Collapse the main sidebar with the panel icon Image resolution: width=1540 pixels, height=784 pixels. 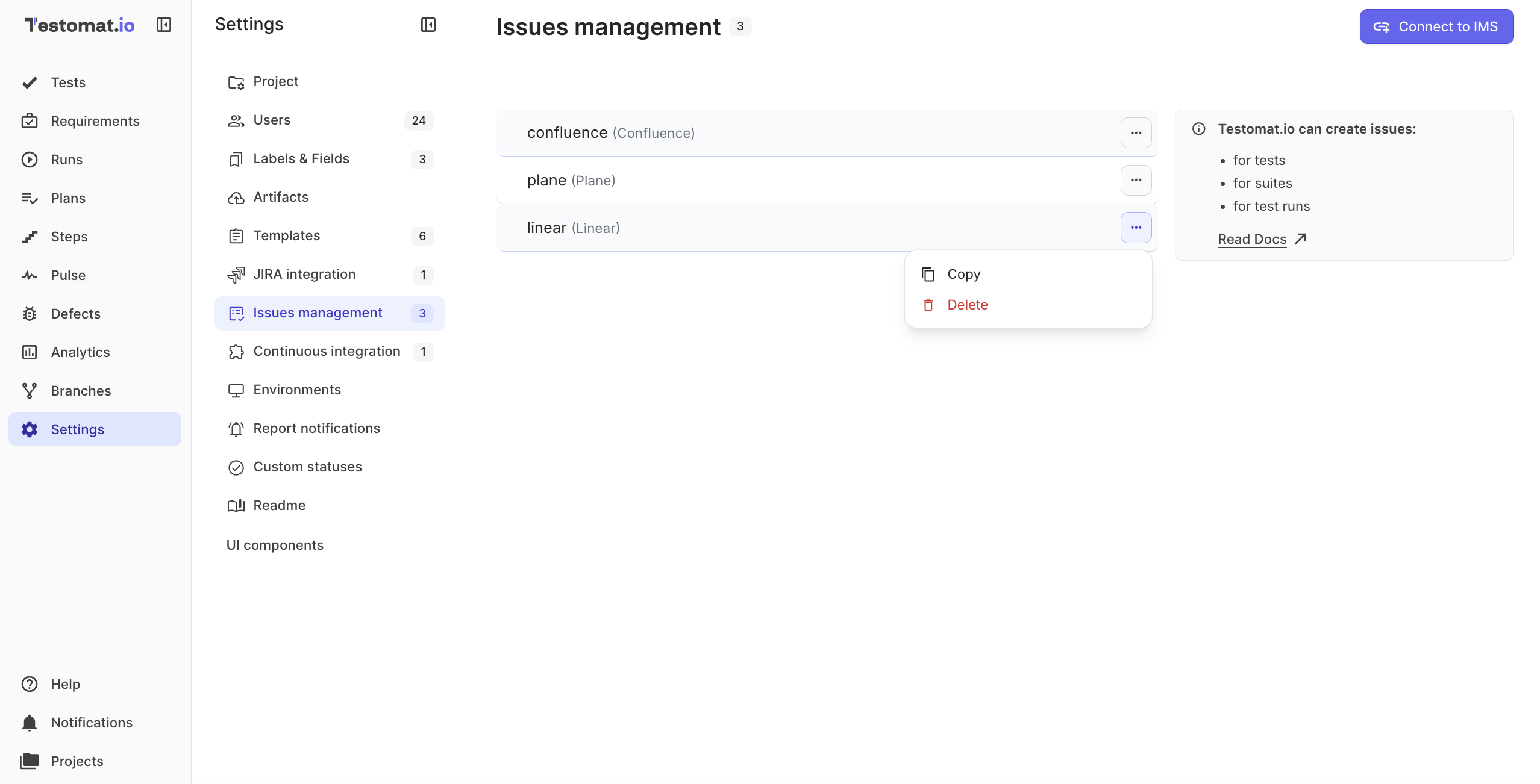tap(164, 25)
